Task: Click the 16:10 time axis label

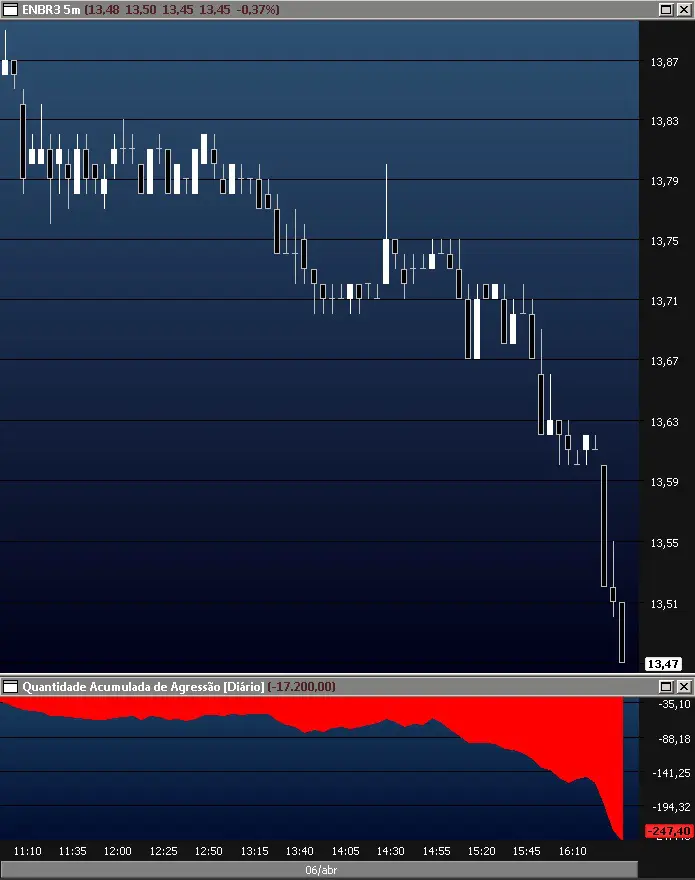Action: 572,851
